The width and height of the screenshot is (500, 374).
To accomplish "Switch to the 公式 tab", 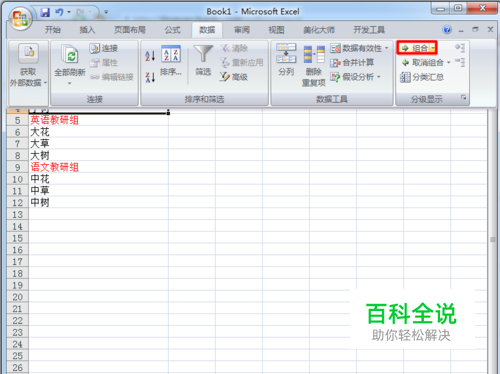I will point(172,30).
